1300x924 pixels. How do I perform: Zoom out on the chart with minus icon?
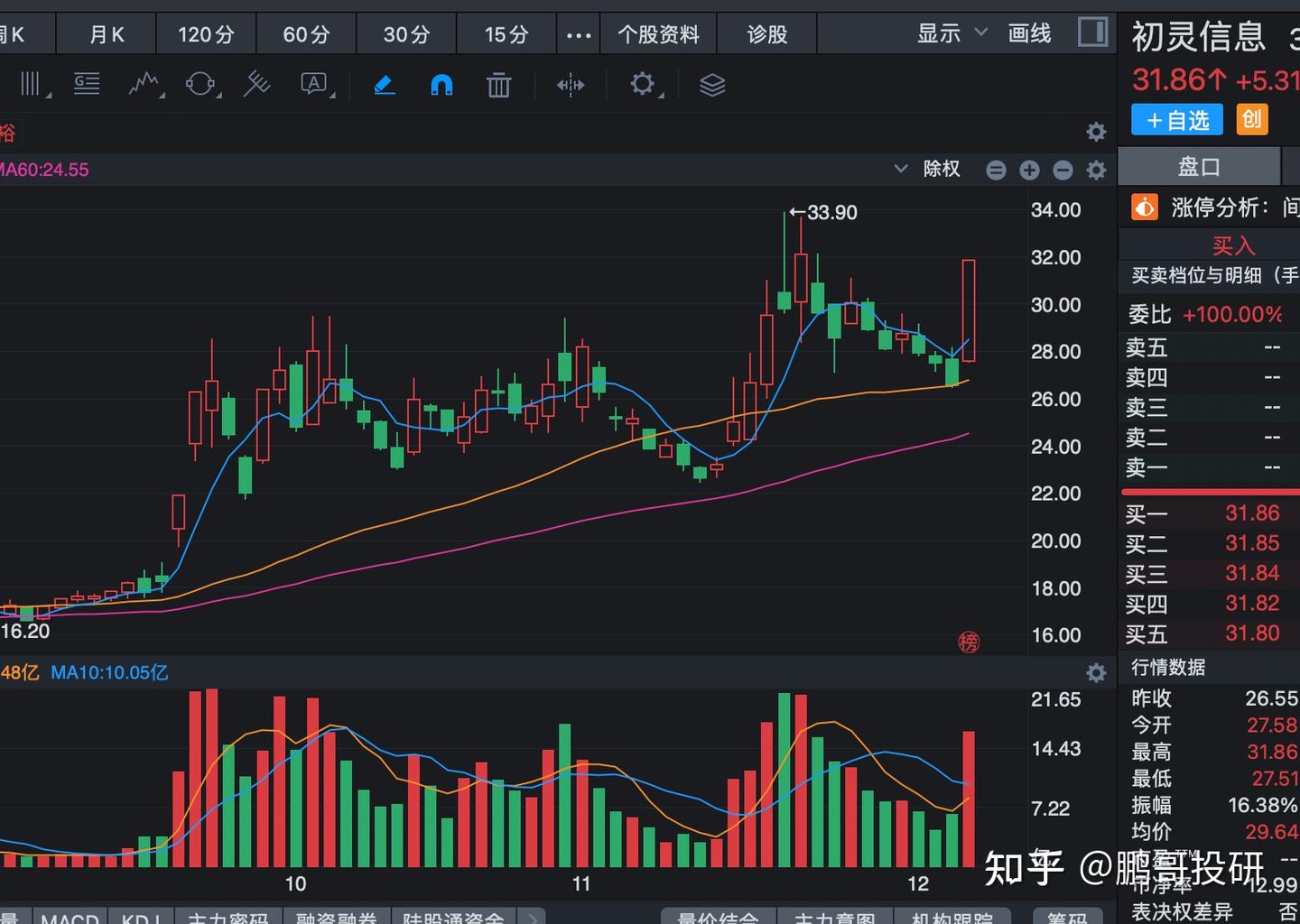click(1063, 170)
